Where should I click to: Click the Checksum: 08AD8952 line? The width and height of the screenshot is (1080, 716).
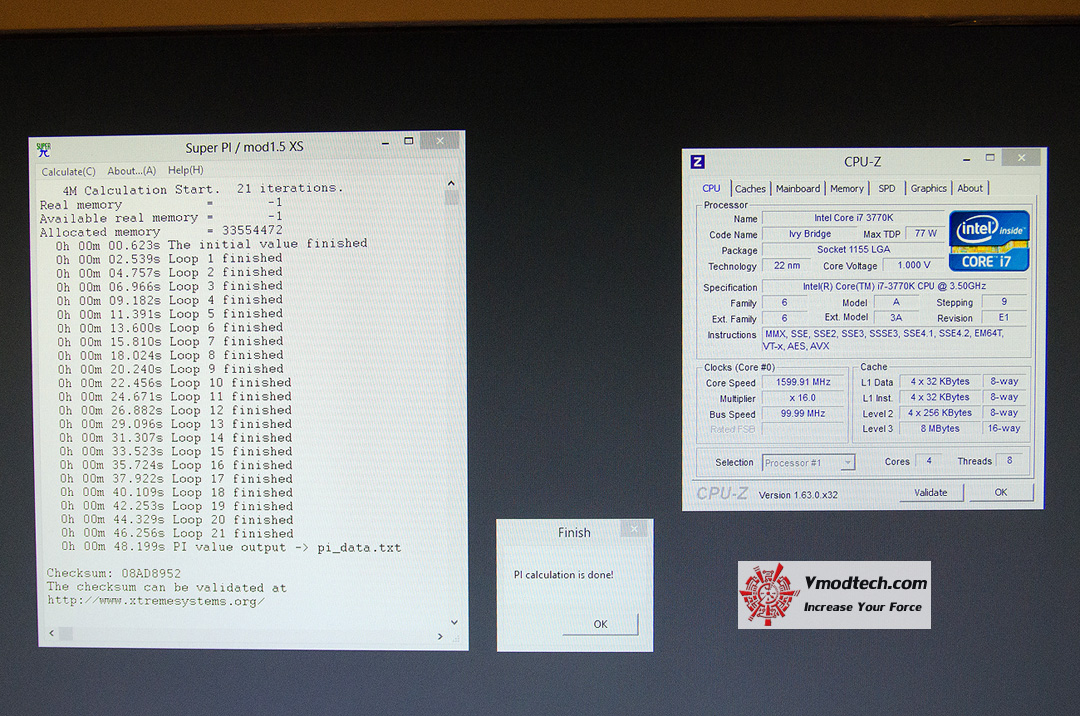(114, 573)
